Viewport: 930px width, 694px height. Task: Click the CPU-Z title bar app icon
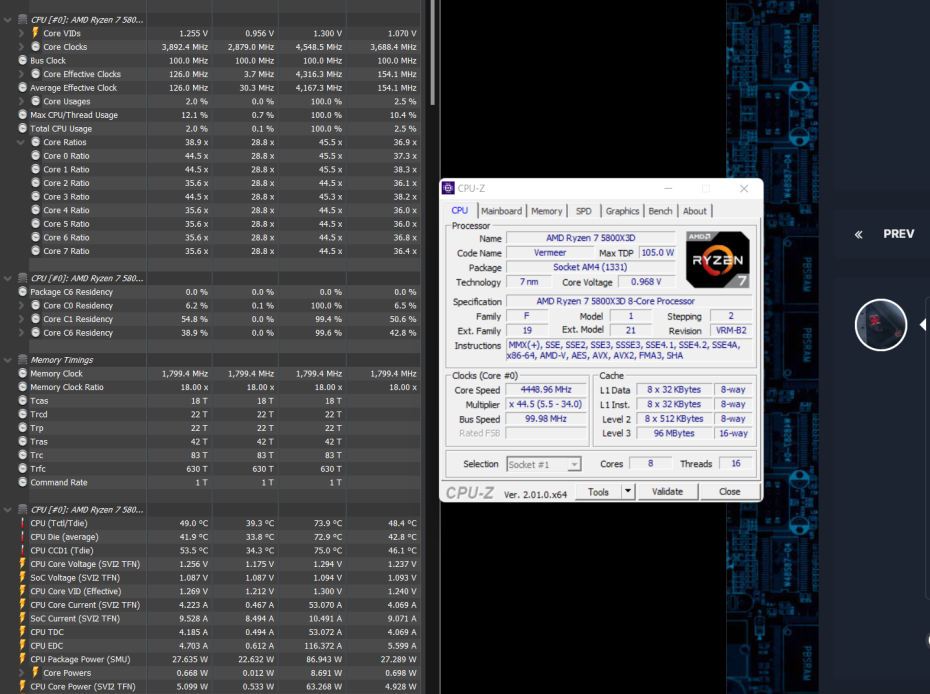click(x=449, y=188)
